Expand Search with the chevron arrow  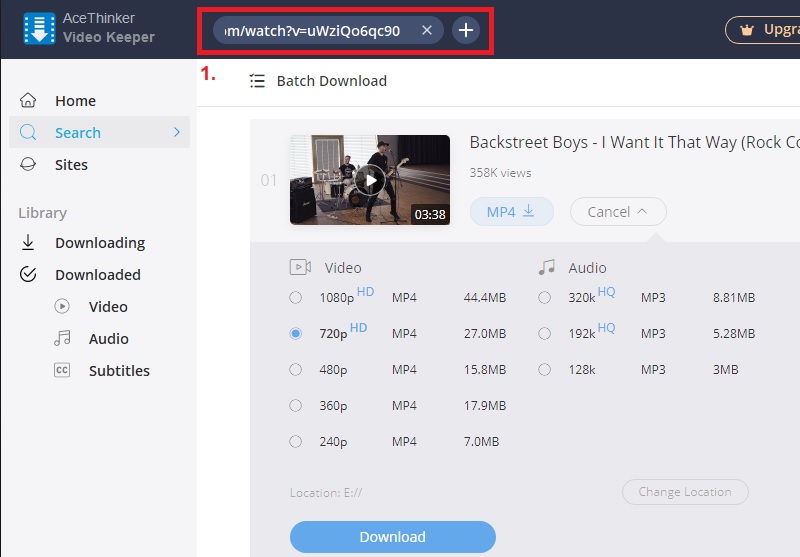177,133
